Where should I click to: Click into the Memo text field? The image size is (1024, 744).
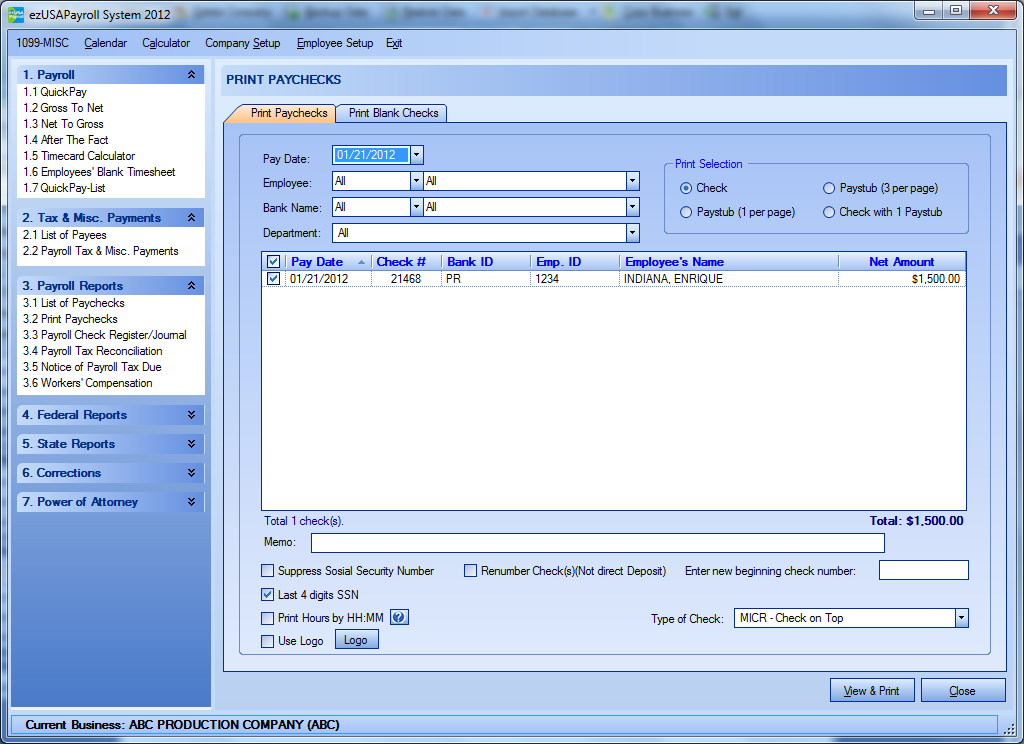coord(597,543)
